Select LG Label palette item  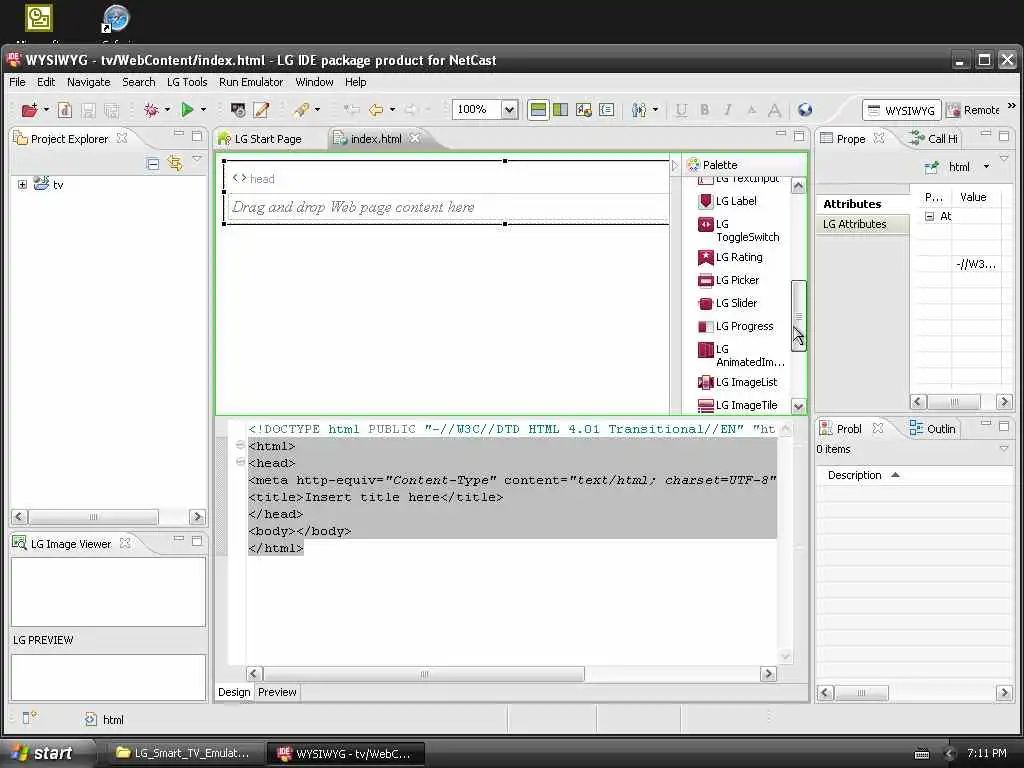pyautogui.click(x=728, y=201)
